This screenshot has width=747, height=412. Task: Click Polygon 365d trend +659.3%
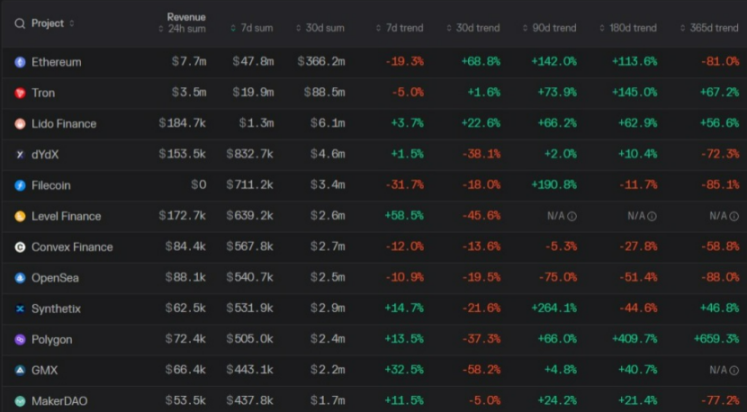[x=717, y=339]
